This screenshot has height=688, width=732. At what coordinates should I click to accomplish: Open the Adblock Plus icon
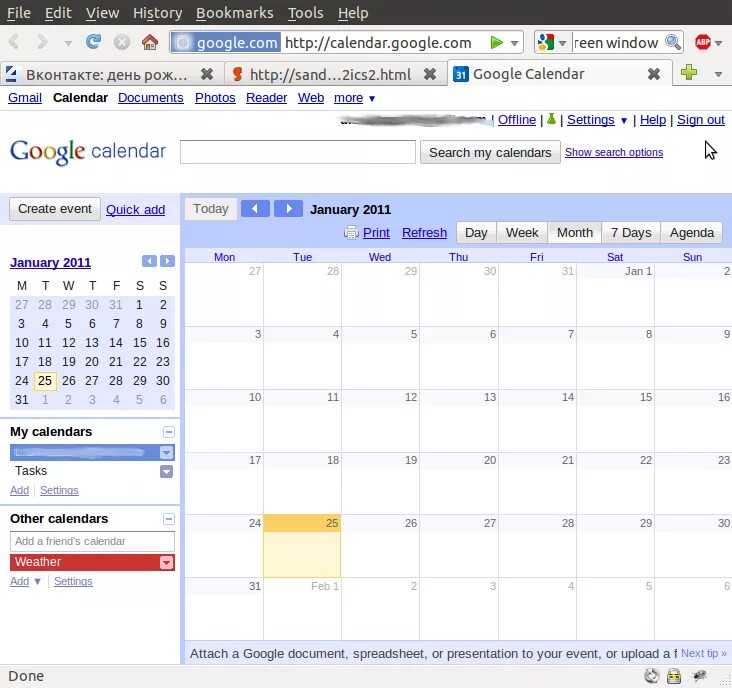[703, 42]
